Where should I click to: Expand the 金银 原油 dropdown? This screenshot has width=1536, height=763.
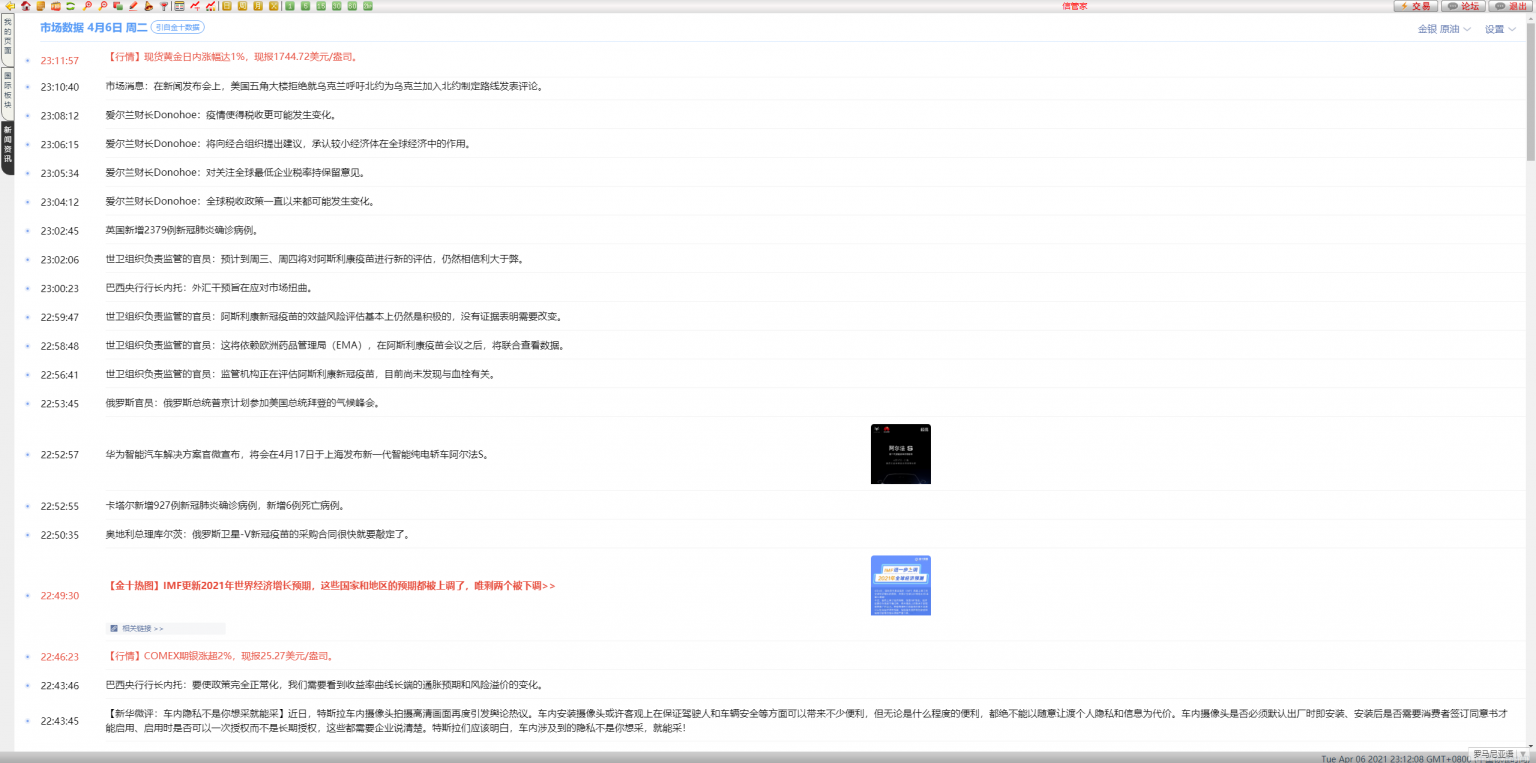[x=1443, y=29]
